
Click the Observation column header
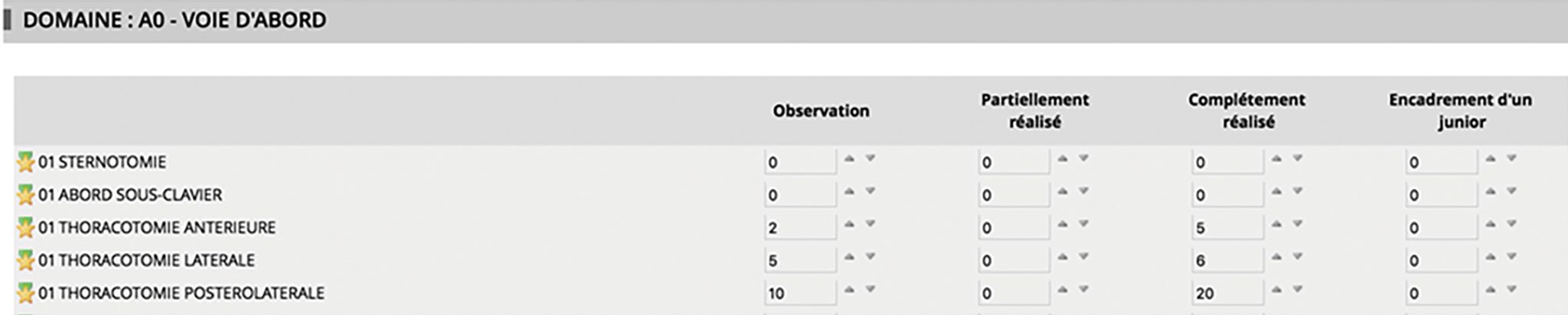[820, 111]
